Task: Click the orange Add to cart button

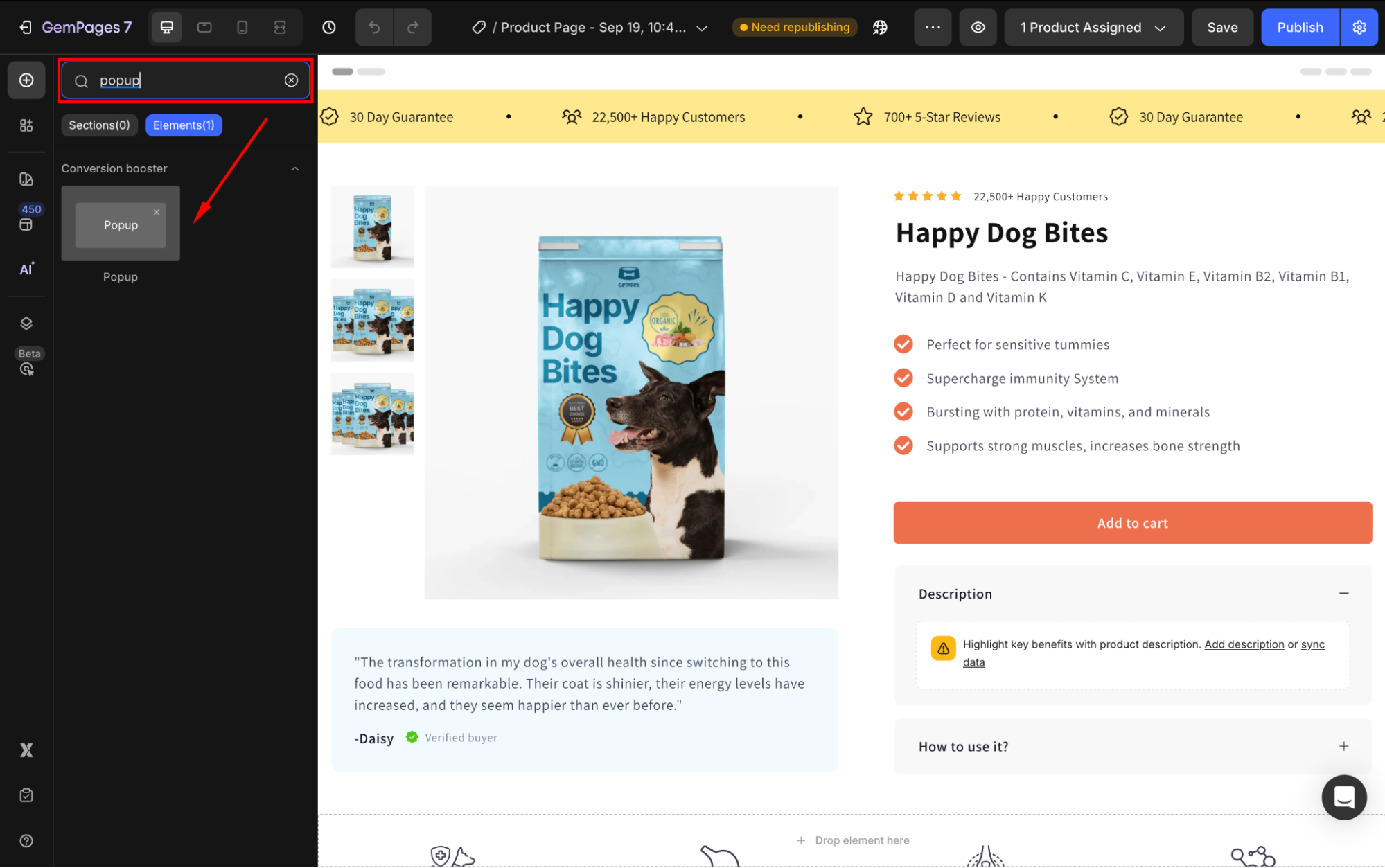Action: [1132, 523]
